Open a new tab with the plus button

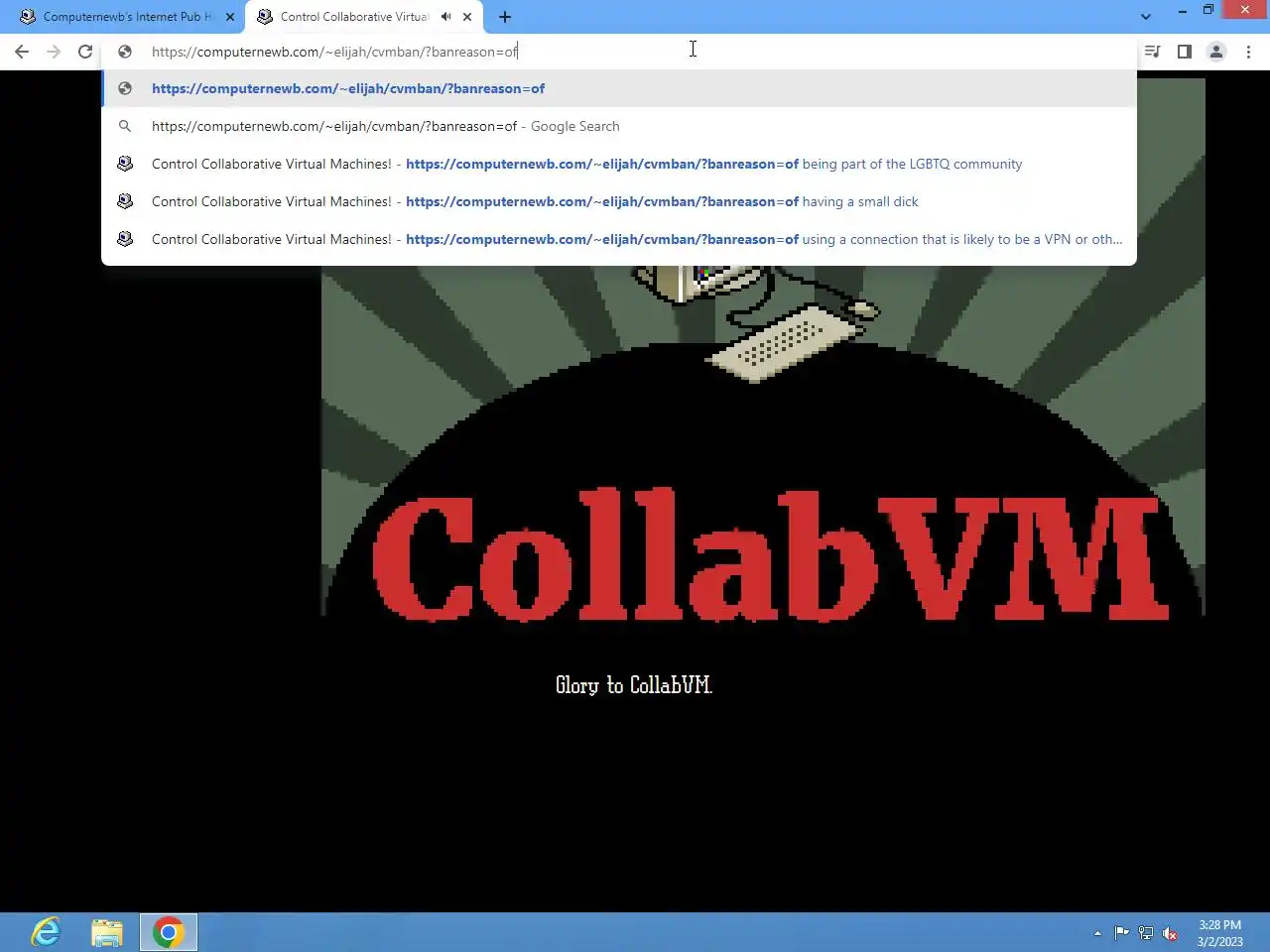[505, 17]
